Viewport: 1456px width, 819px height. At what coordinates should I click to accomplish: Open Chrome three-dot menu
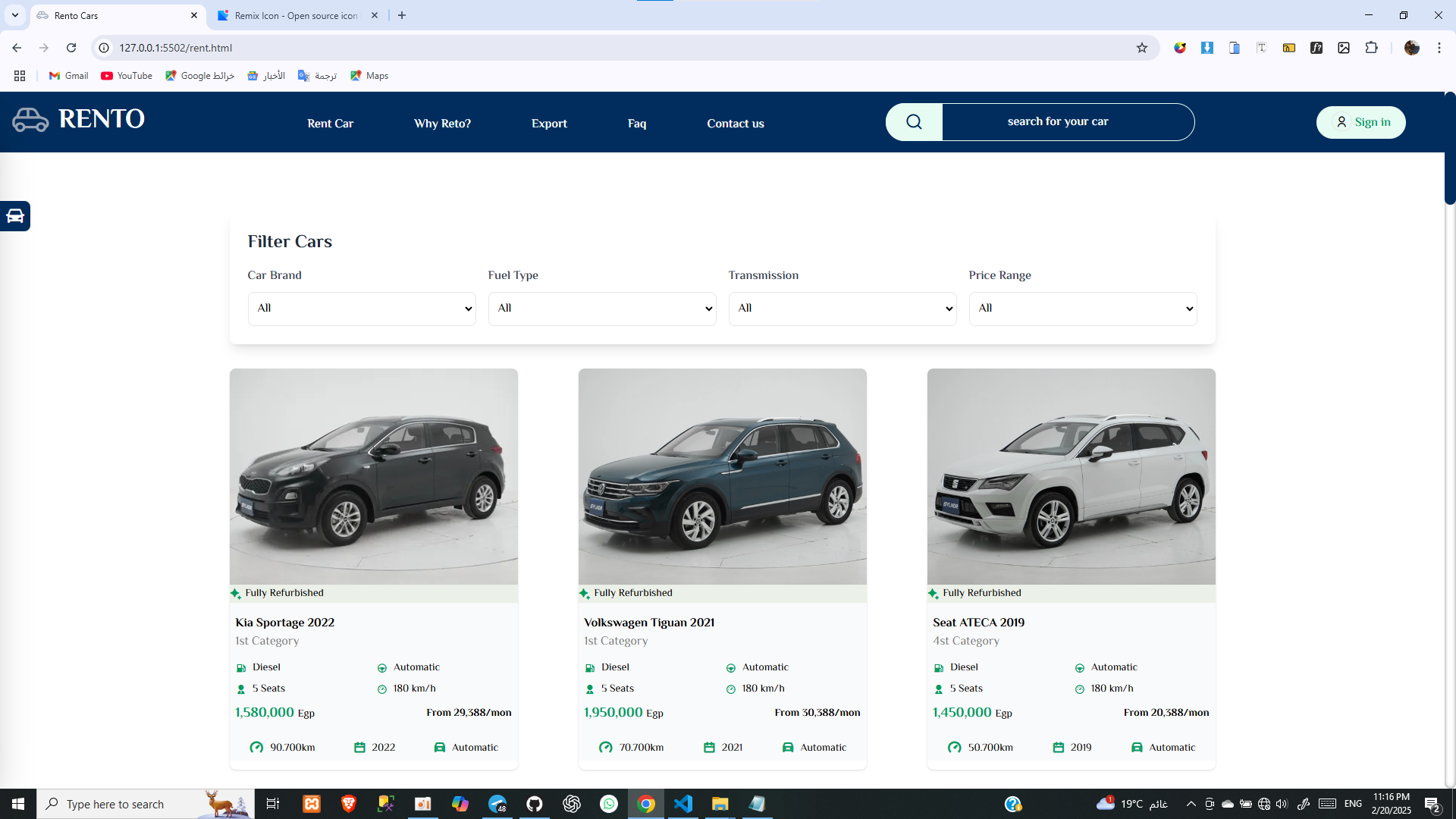click(1439, 48)
